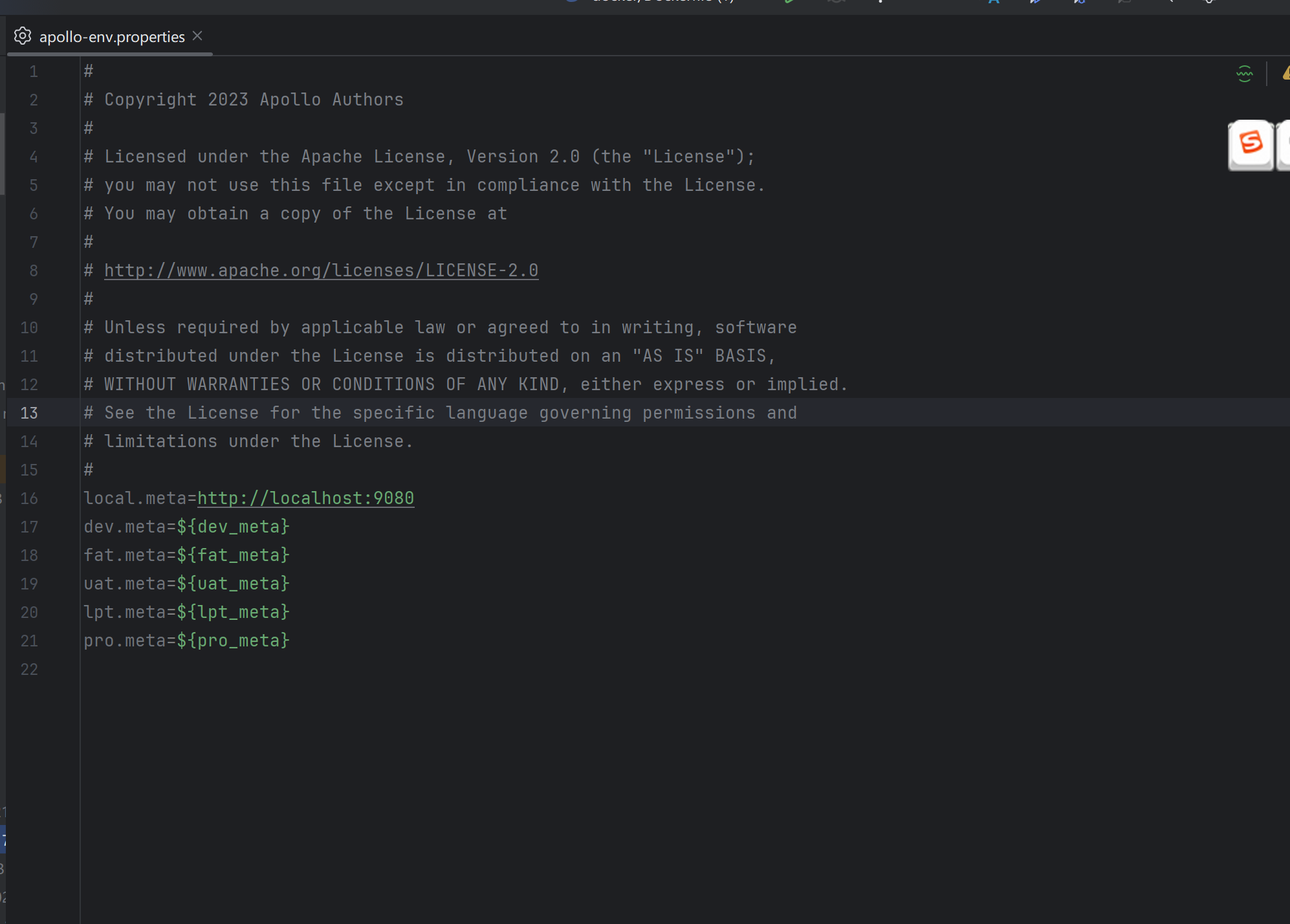The height and width of the screenshot is (924, 1290).
Task: Click the ${lpt_meta} placeholder value
Action: click(234, 612)
